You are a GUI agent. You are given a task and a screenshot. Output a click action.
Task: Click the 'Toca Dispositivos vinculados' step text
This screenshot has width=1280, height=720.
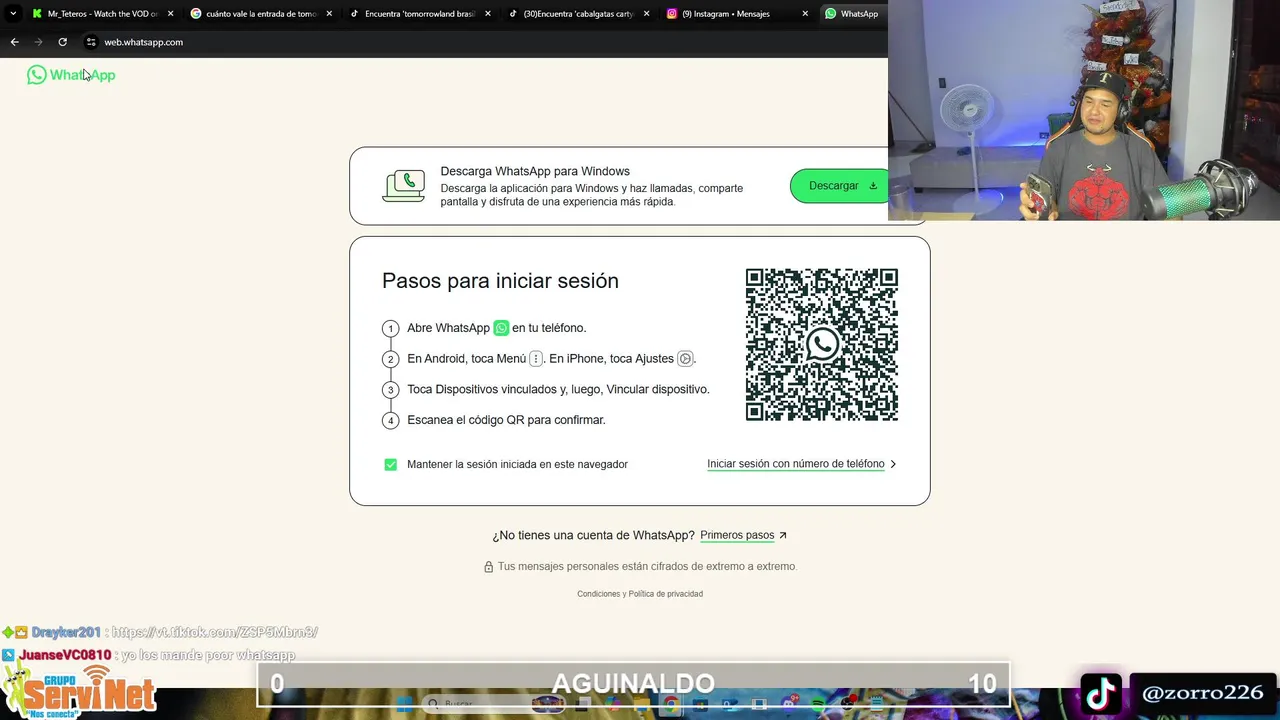point(558,389)
